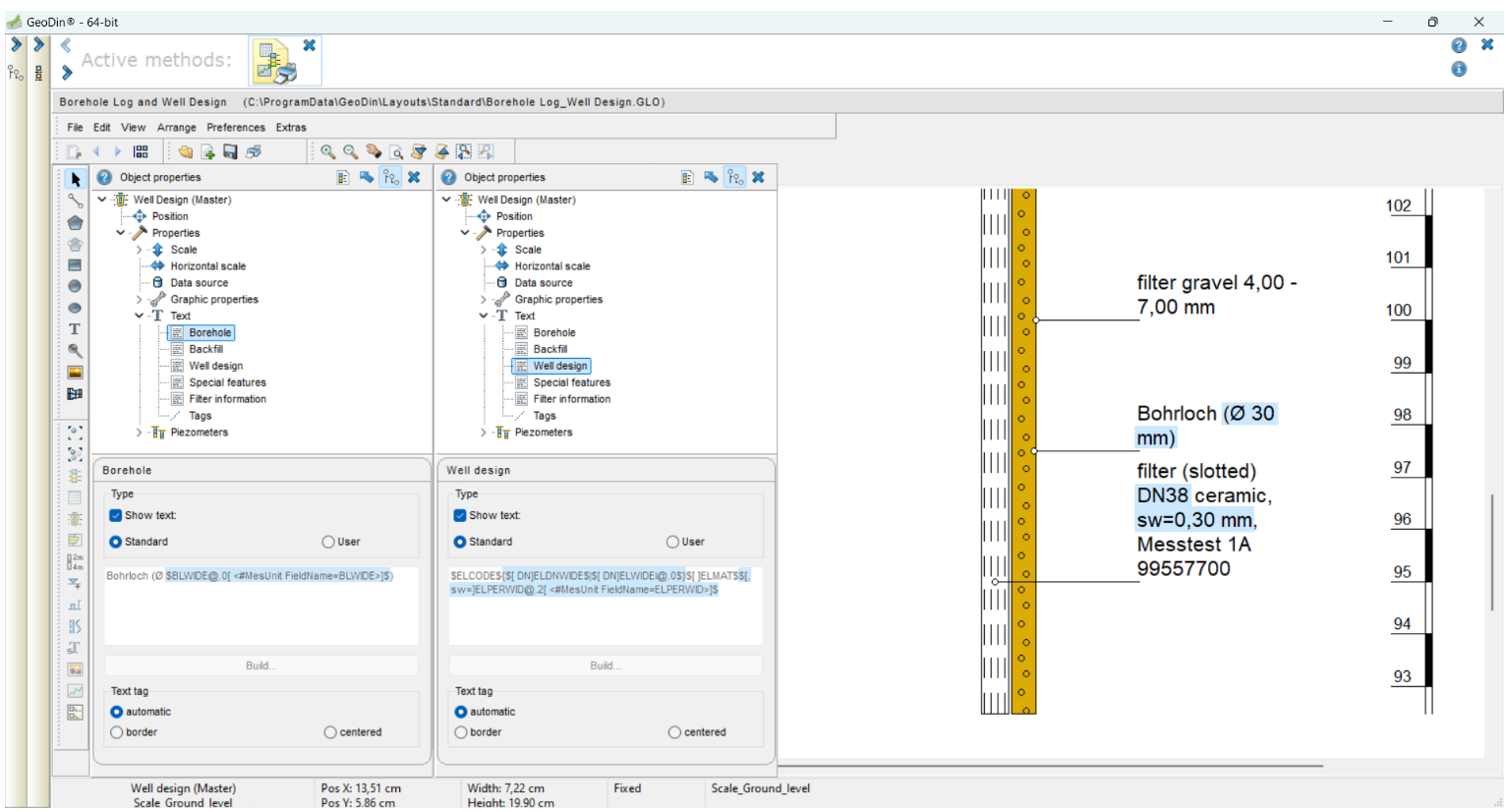Expand the Piezometers node in left tree

point(139,433)
